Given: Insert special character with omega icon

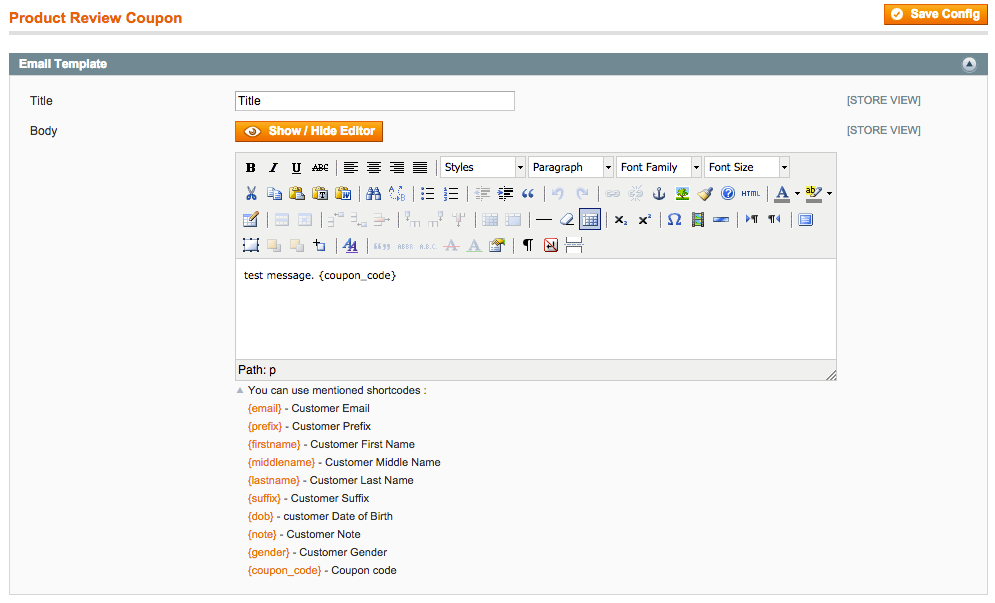Looking at the screenshot, I should (x=674, y=220).
